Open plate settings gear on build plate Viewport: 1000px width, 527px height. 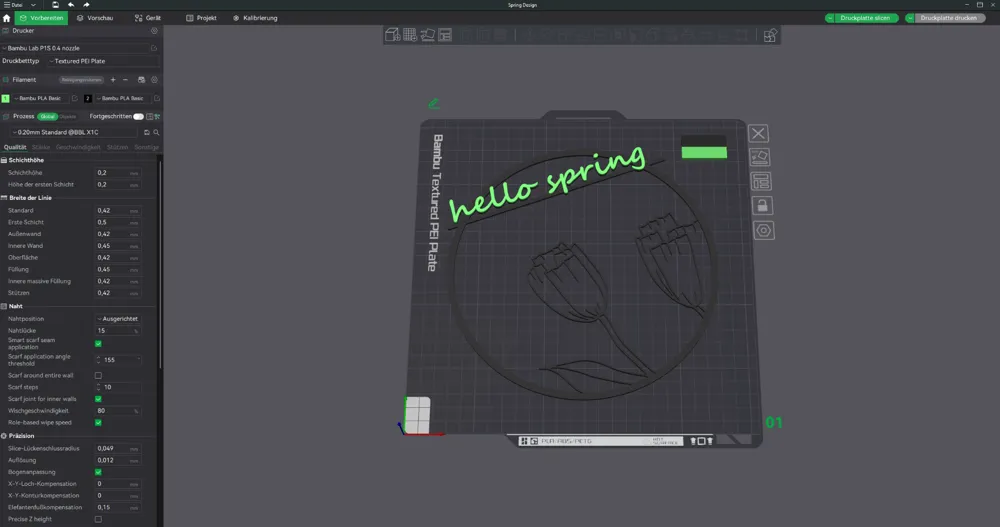coord(763,230)
